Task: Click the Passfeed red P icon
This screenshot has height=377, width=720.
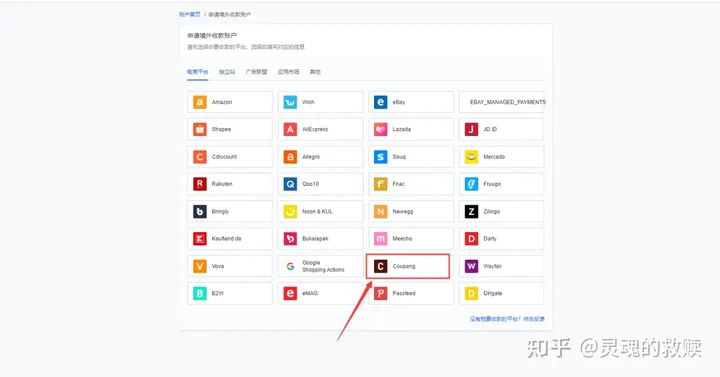Action: [380, 293]
